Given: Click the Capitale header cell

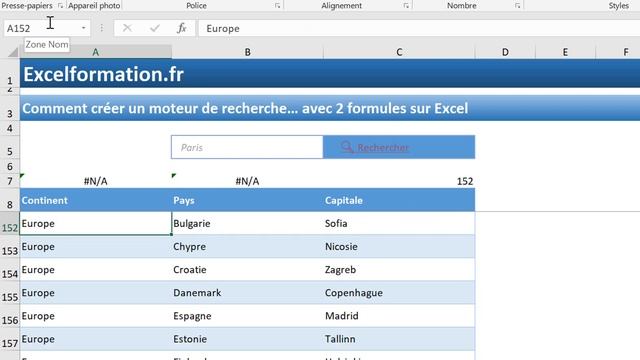Looking at the screenshot, I should pos(399,200).
